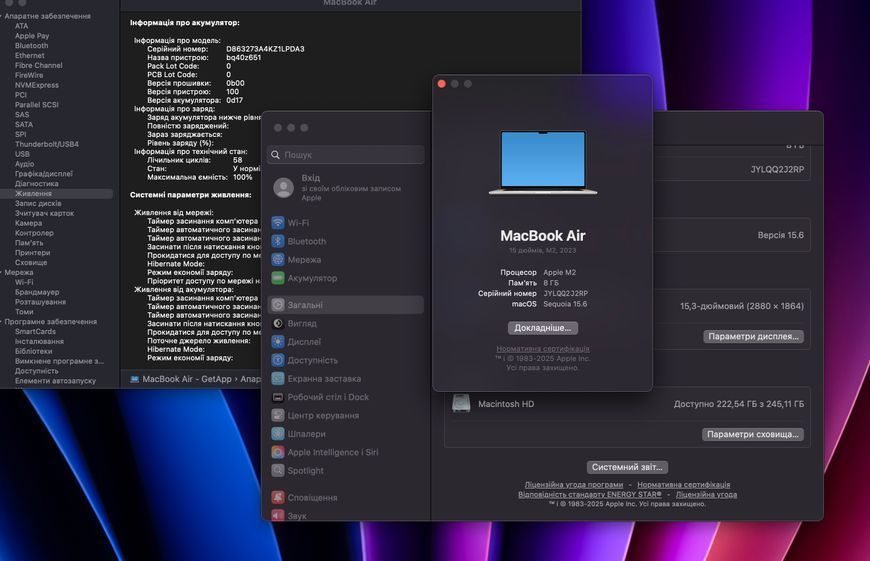The height and width of the screenshot is (561, 870).
Task: Select NVMExpress in hardware list
Action: 37,85
